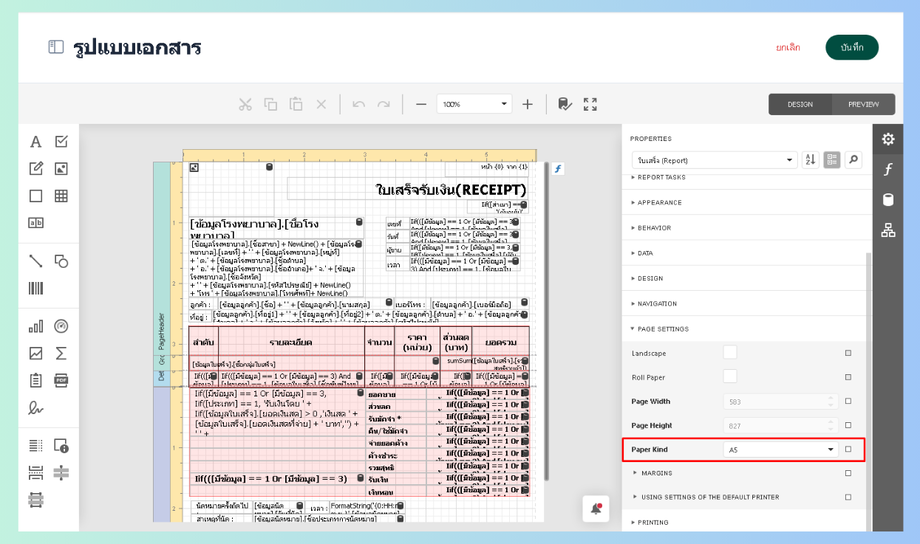Image resolution: width=920 pixels, height=544 pixels.
Task: Click the small square beside Paper Kind
Action: point(848,450)
